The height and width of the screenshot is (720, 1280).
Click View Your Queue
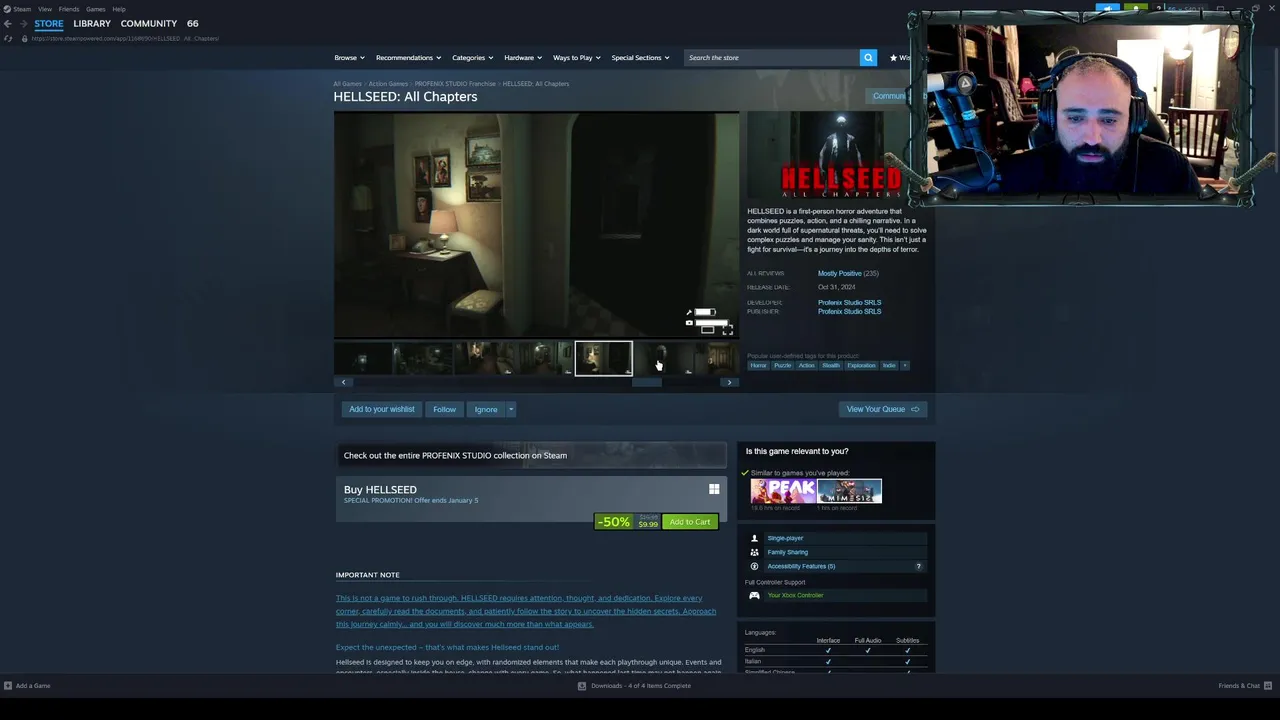coord(882,409)
